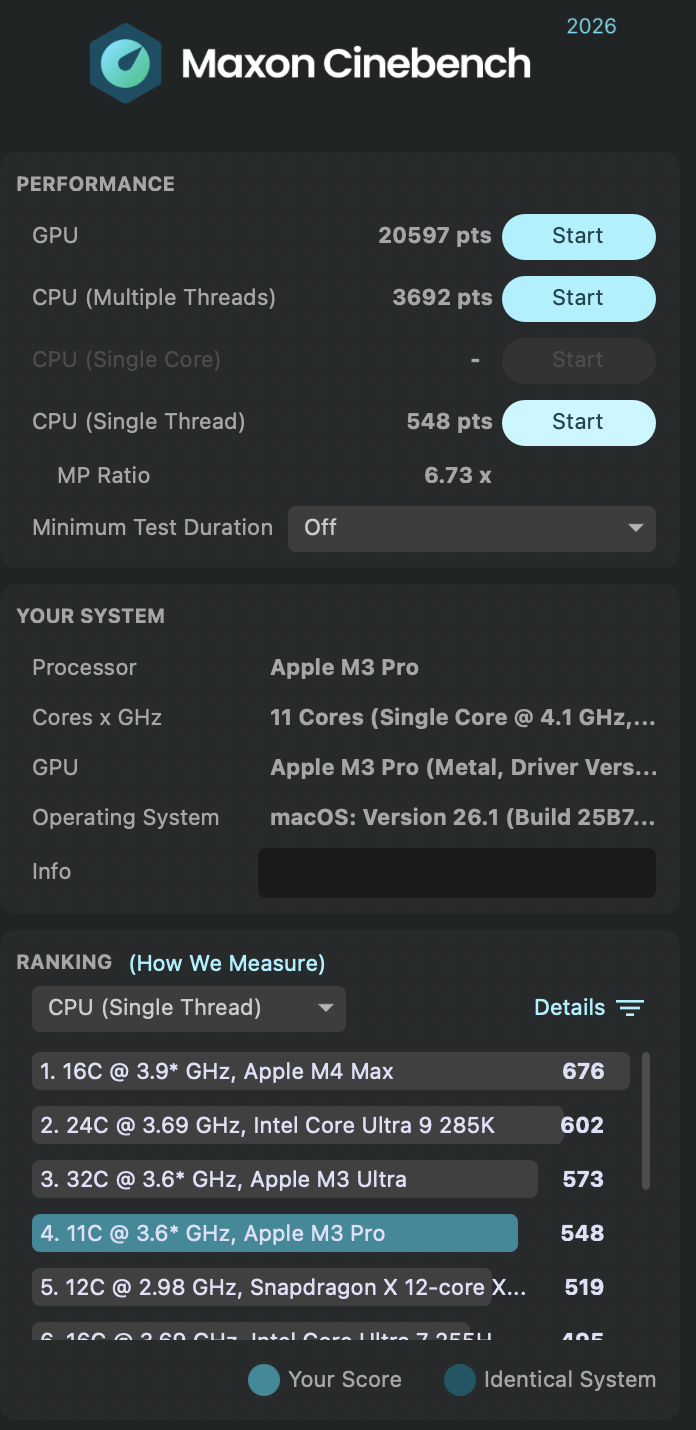The width and height of the screenshot is (696, 1430).
Task: Click the Identical System legend circle
Action: point(460,1380)
